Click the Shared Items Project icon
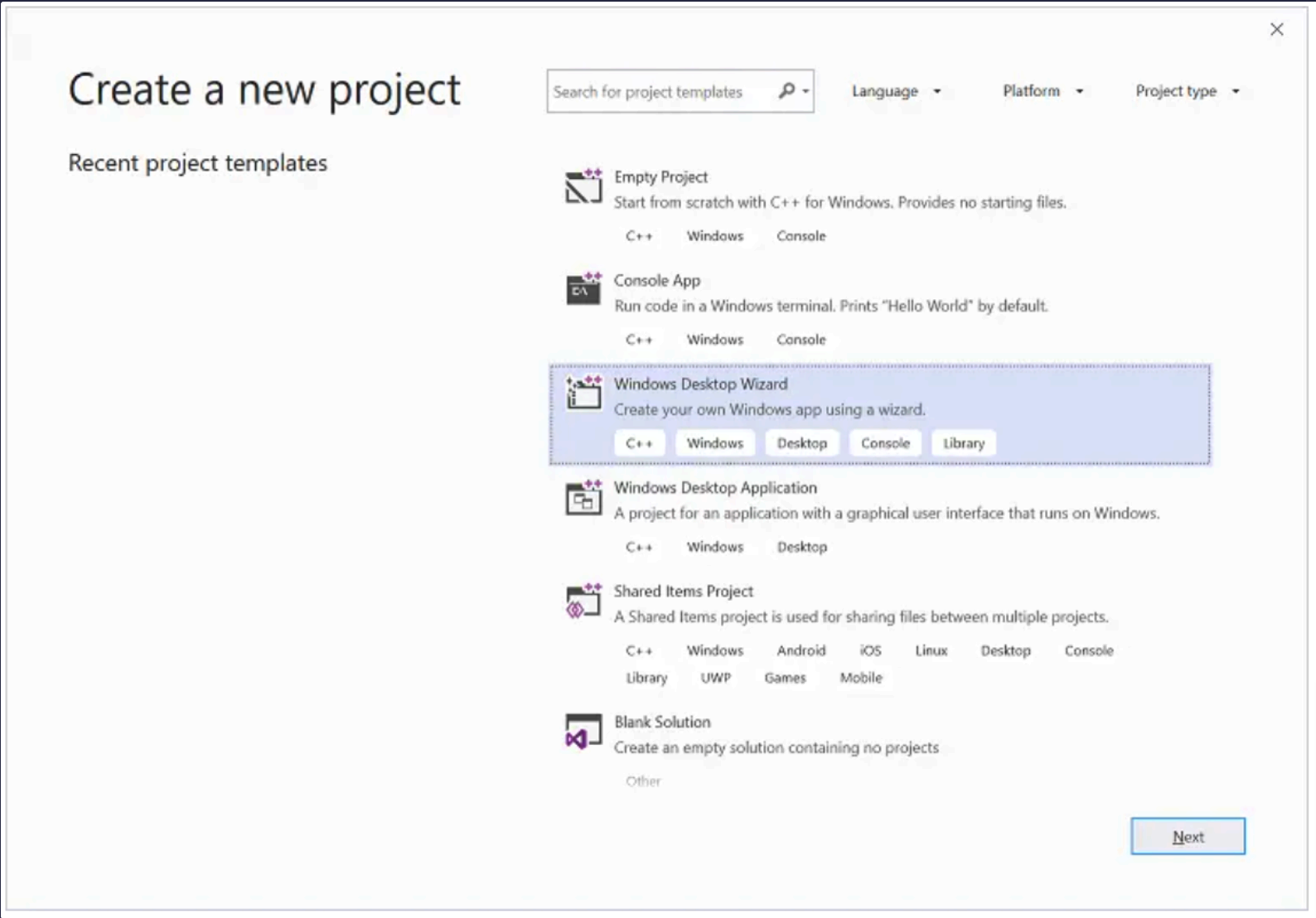This screenshot has width=1316, height=918. (583, 601)
